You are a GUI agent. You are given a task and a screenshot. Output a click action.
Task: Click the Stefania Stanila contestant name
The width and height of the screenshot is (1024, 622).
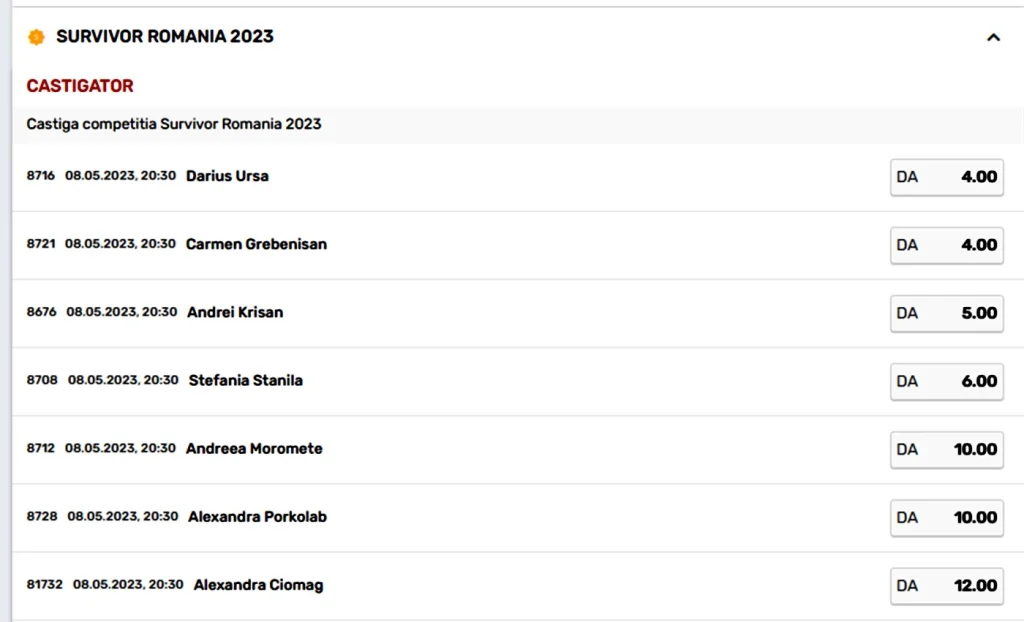[245, 380]
